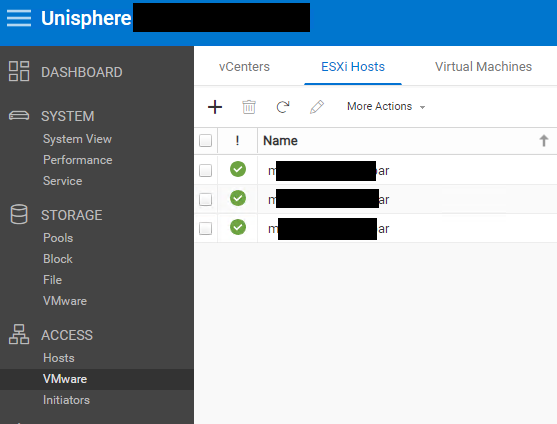Screen dimensions: 557x424
Task: Click the Dashboard grid icon
Action: tap(19, 71)
